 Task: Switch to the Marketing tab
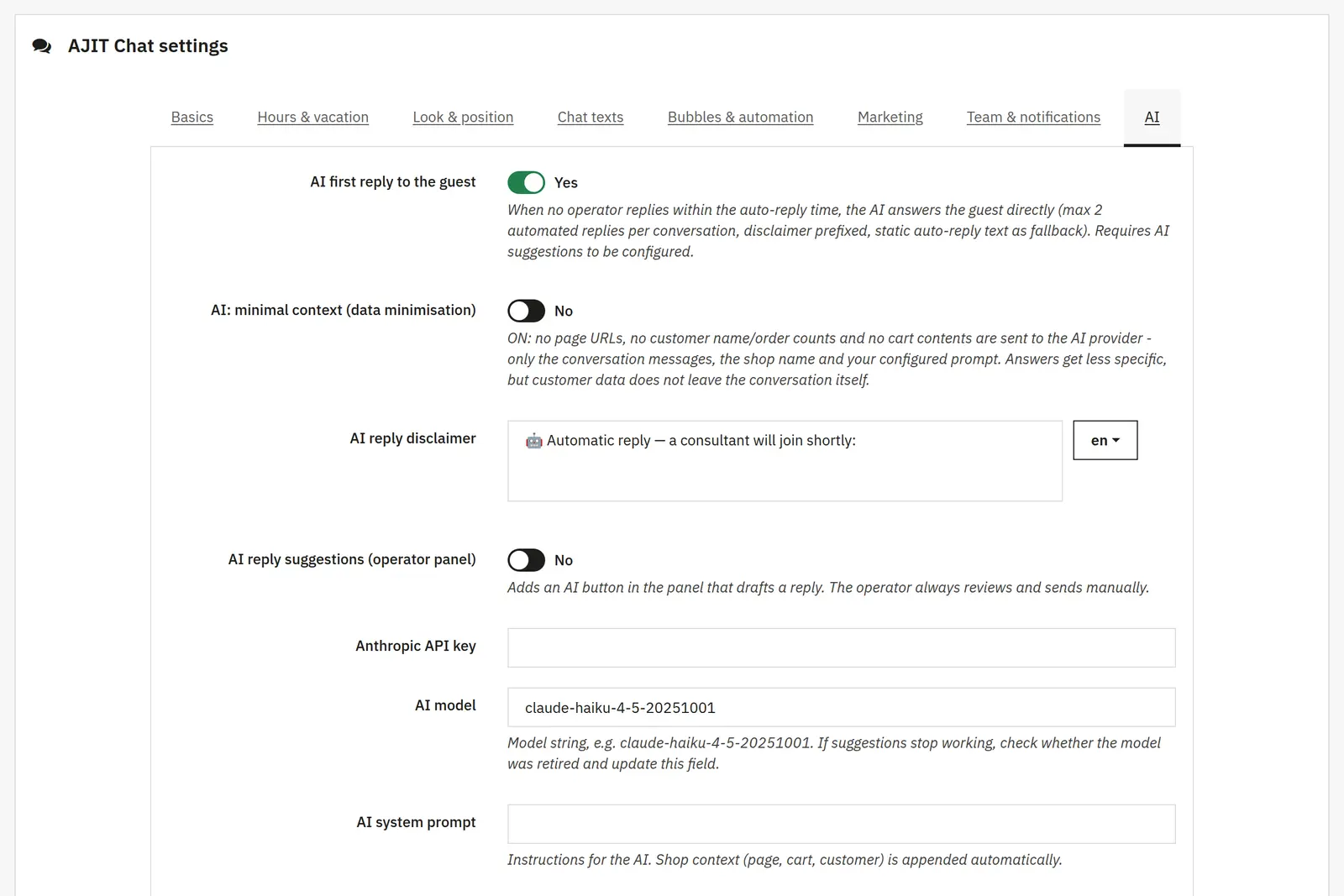point(890,118)
